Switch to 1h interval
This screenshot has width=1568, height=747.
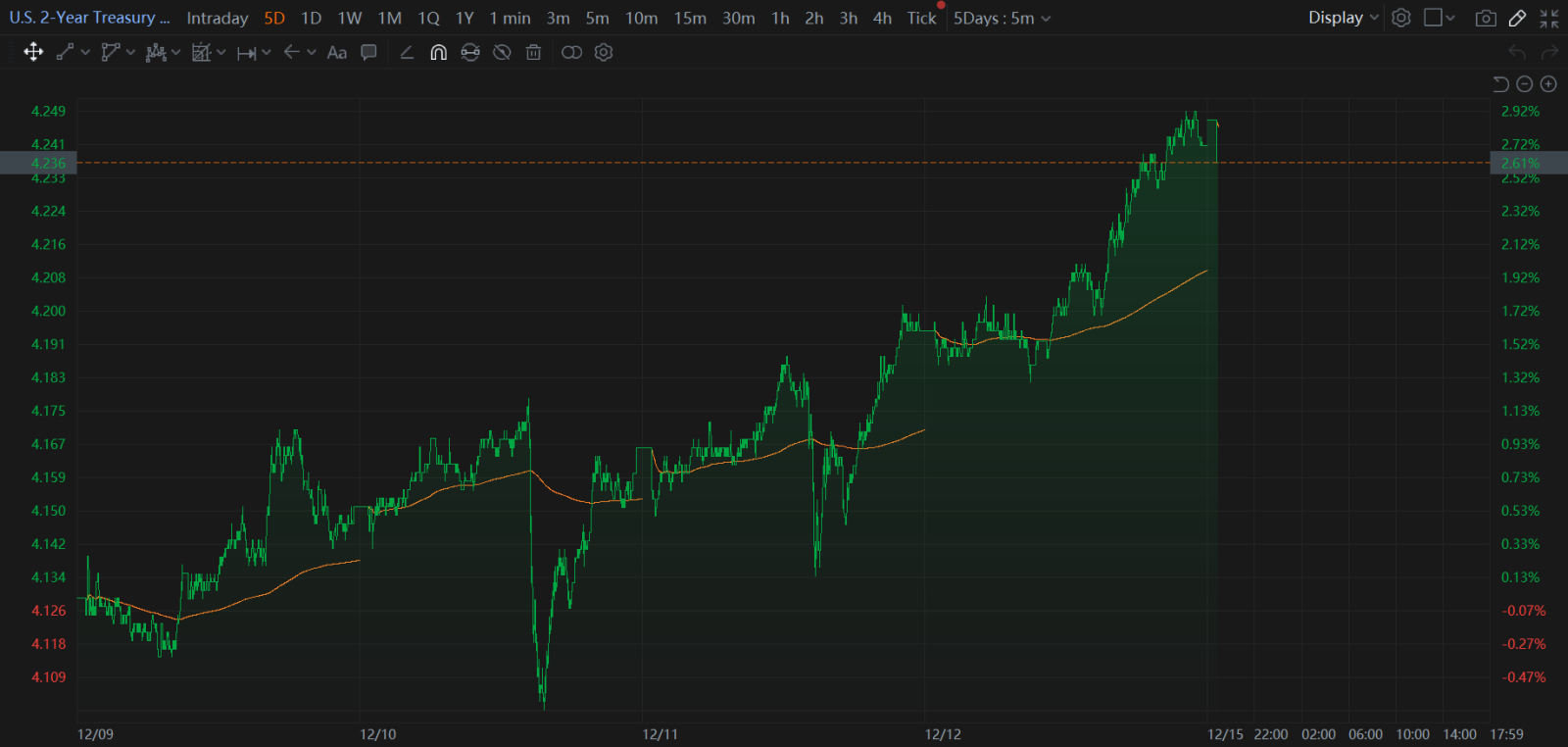[x=780, y=18]
